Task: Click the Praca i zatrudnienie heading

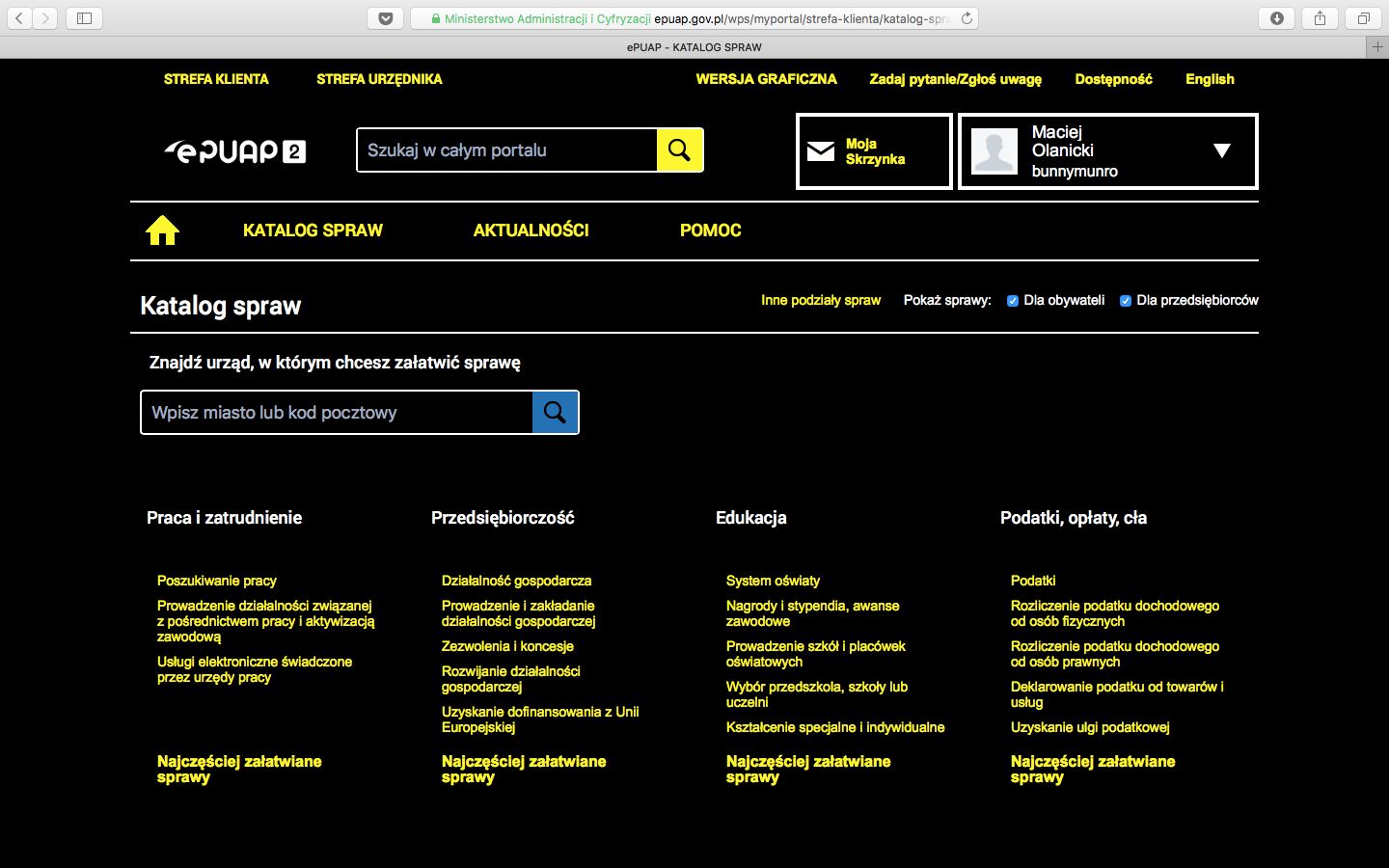Action: (224, 518)
